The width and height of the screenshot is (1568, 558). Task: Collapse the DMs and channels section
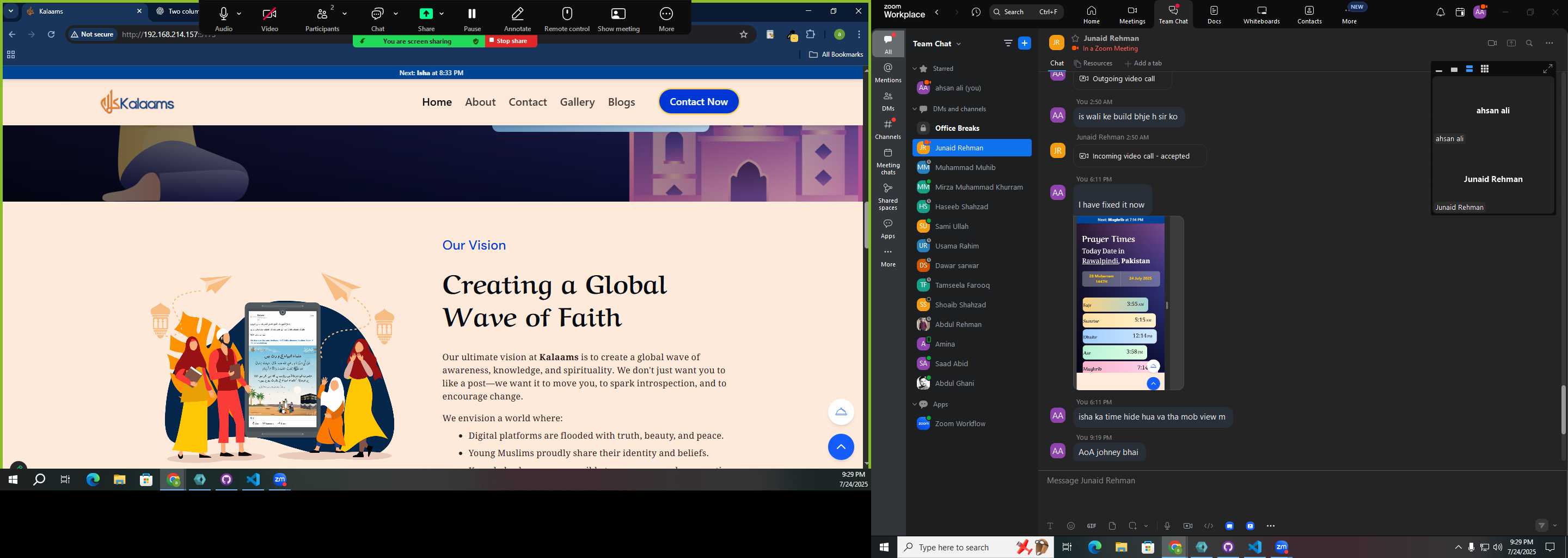(x=914, y=109)
